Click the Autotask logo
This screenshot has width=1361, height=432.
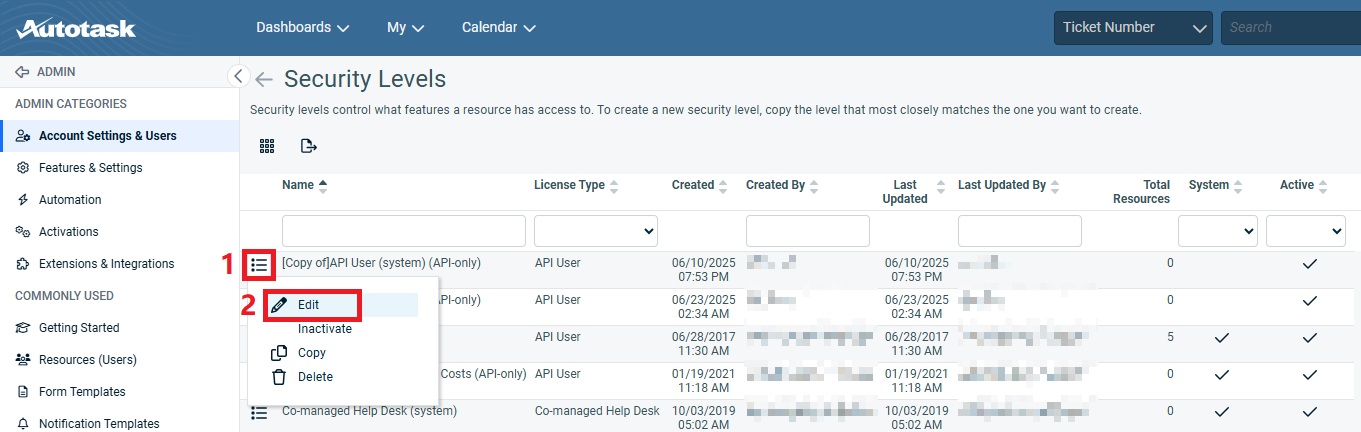pos(76,28)
